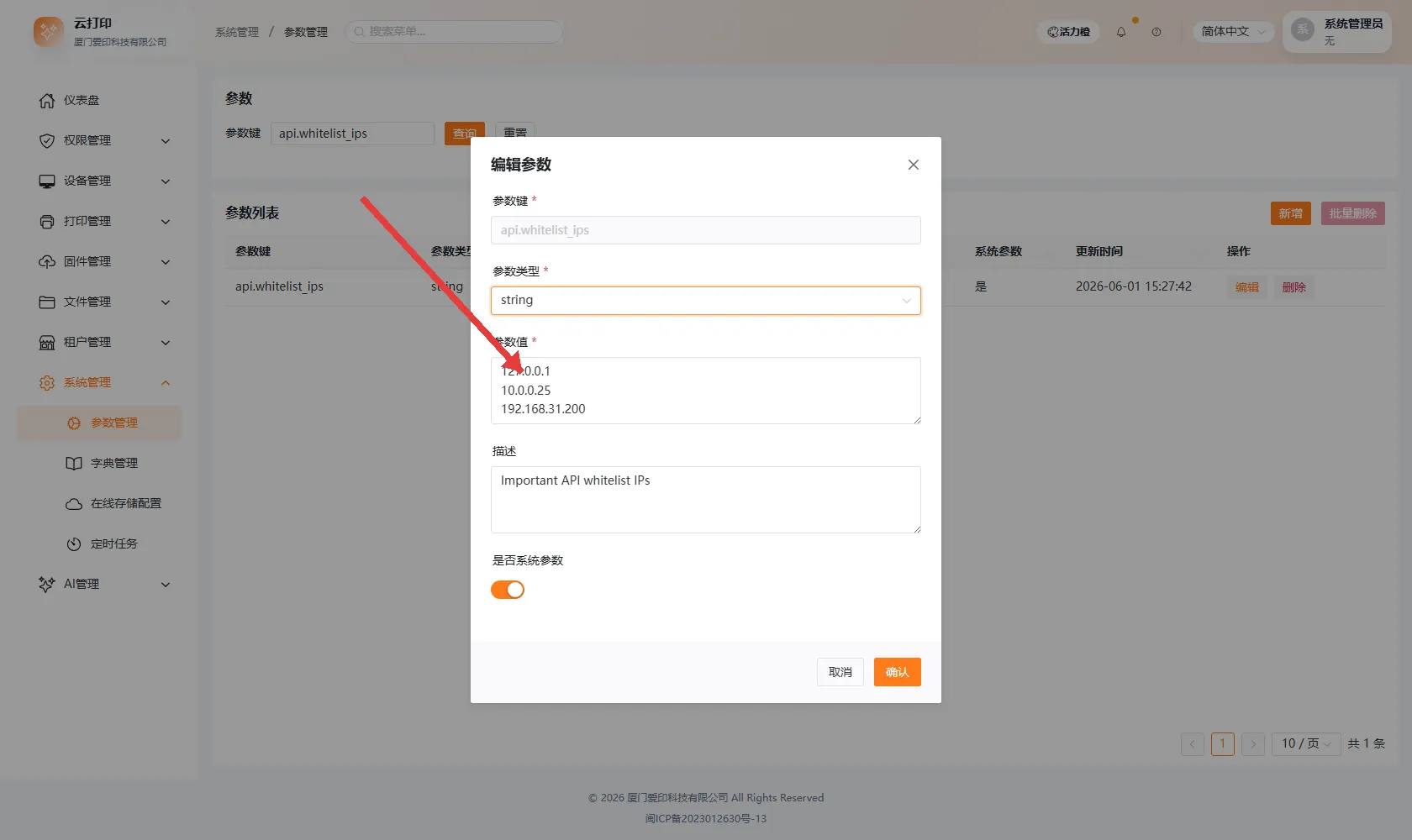Toggle the 是否系统参数 switch
Screen dimensions: 1412x840
[x=508, y=590]
